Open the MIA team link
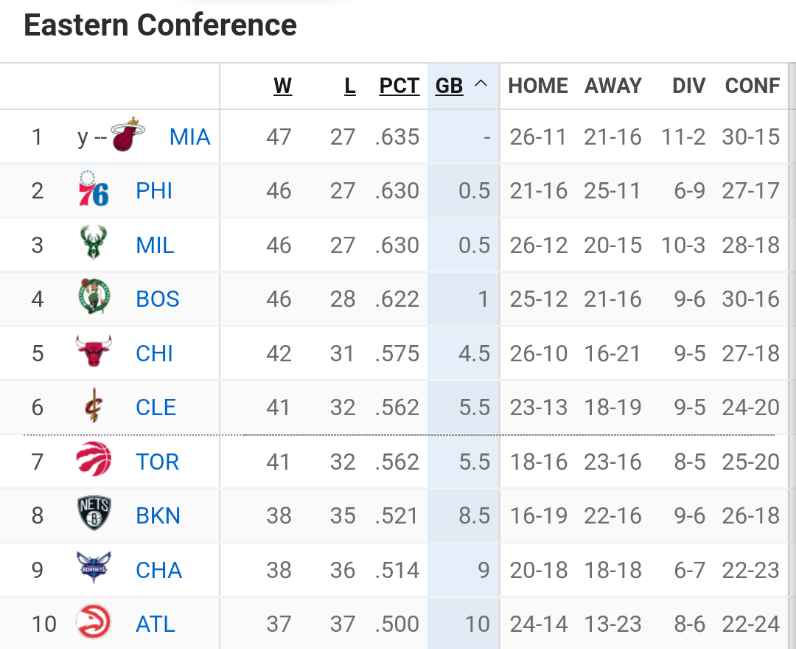Viewport: 796px width, 649px height. [190, 137]
